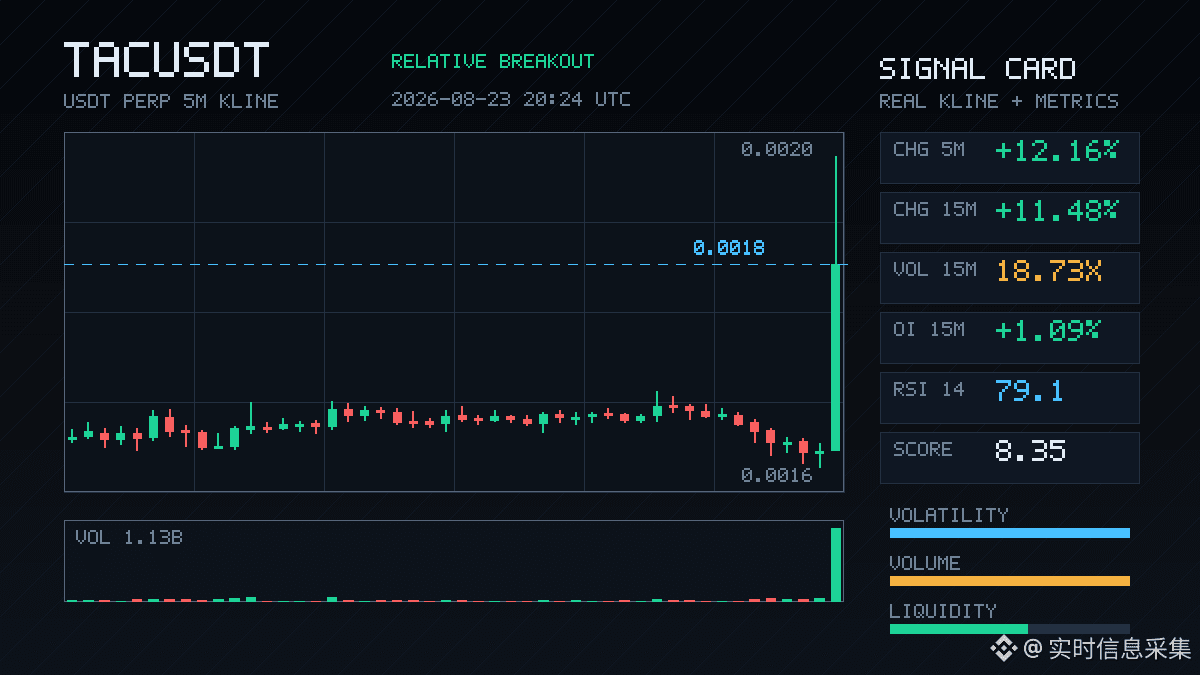Click the RSI 14 value 79.1

1029,390
